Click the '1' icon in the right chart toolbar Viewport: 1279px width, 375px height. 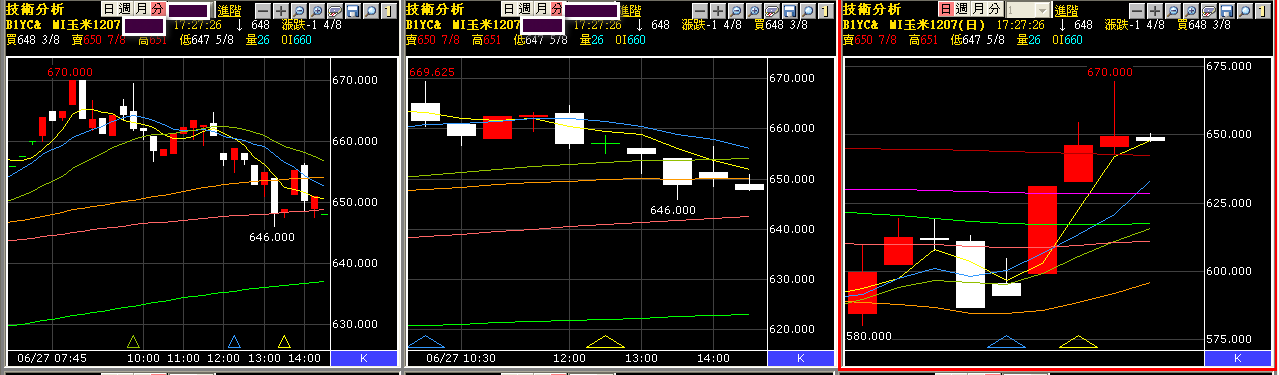[1263, 11]
